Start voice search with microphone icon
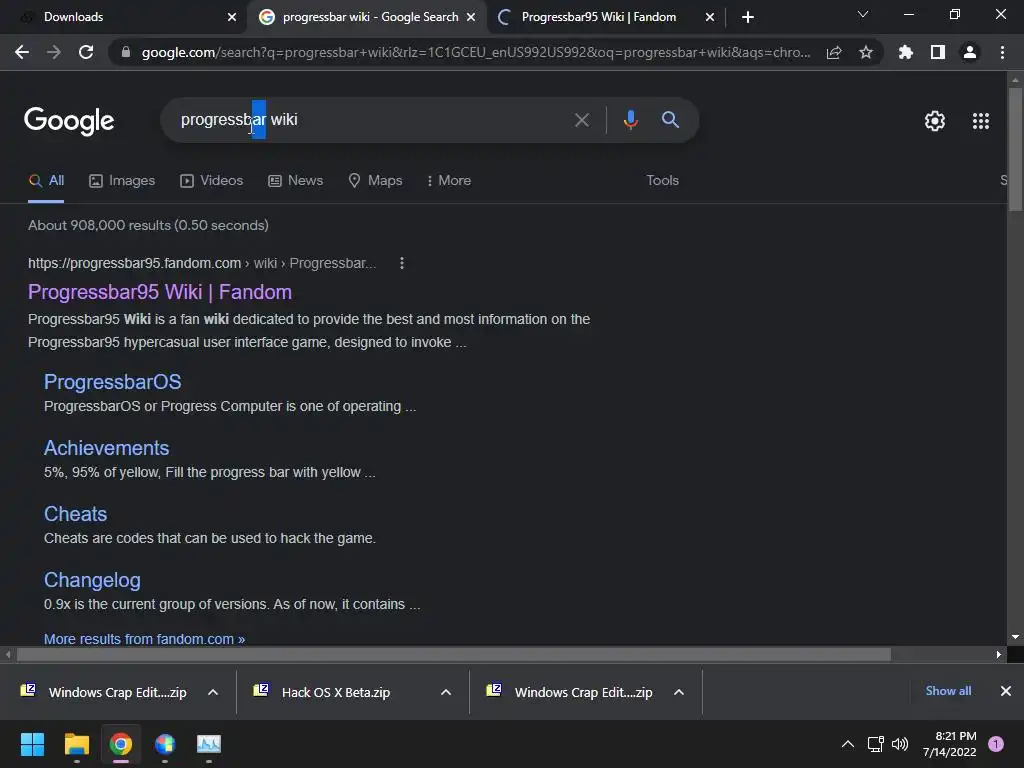This screenshot has width=1024, height=768. coord(630,120)
